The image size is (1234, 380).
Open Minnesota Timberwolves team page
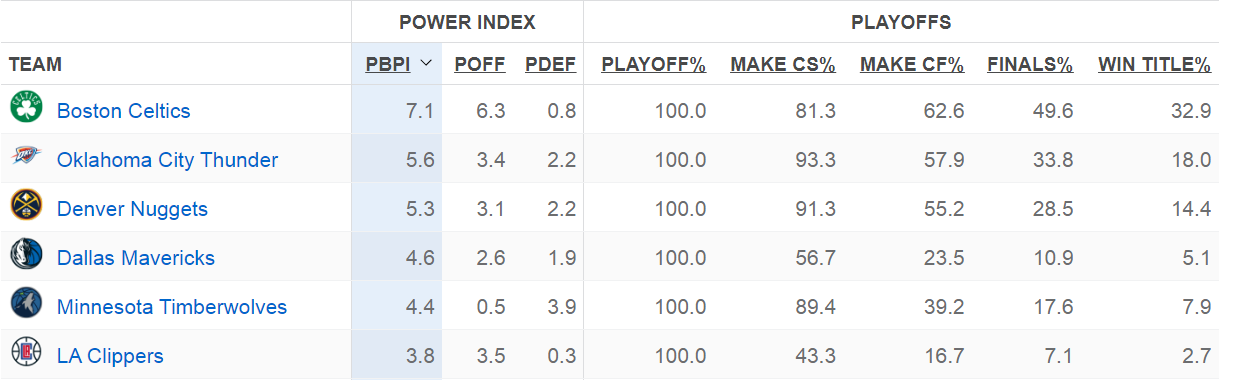click(172, 307)
